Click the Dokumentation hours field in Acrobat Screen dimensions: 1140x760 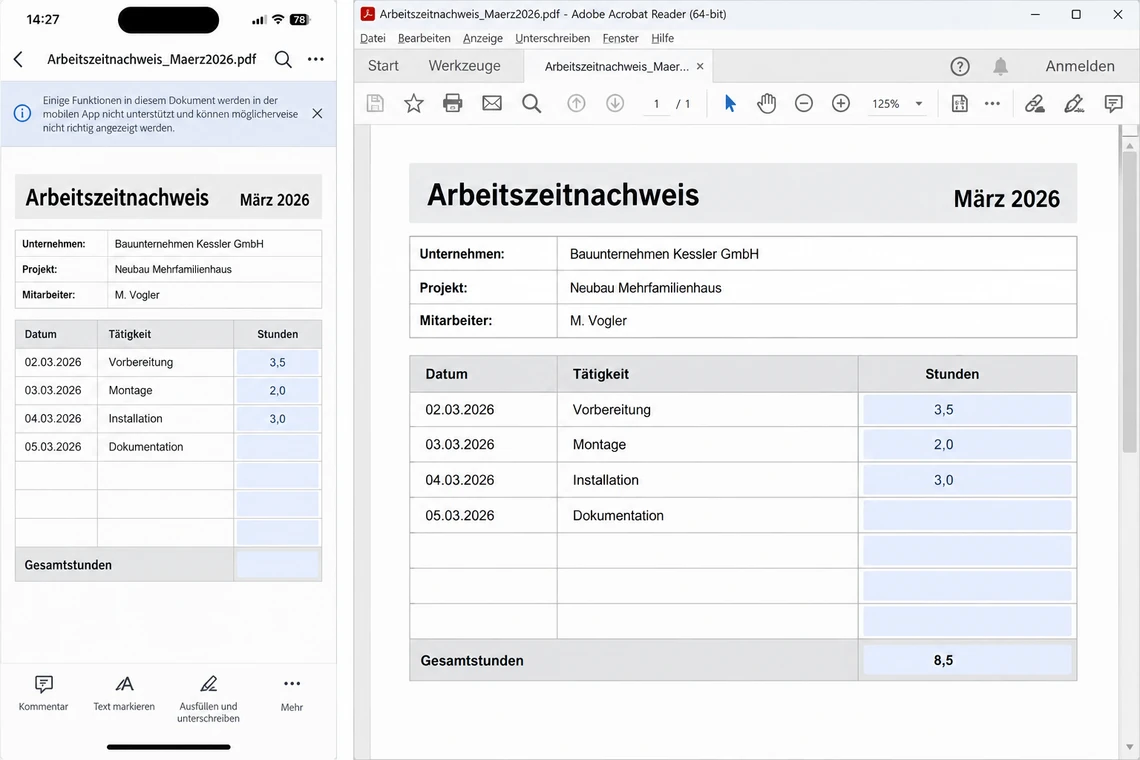pyautogui.click(x=967, y=516)
